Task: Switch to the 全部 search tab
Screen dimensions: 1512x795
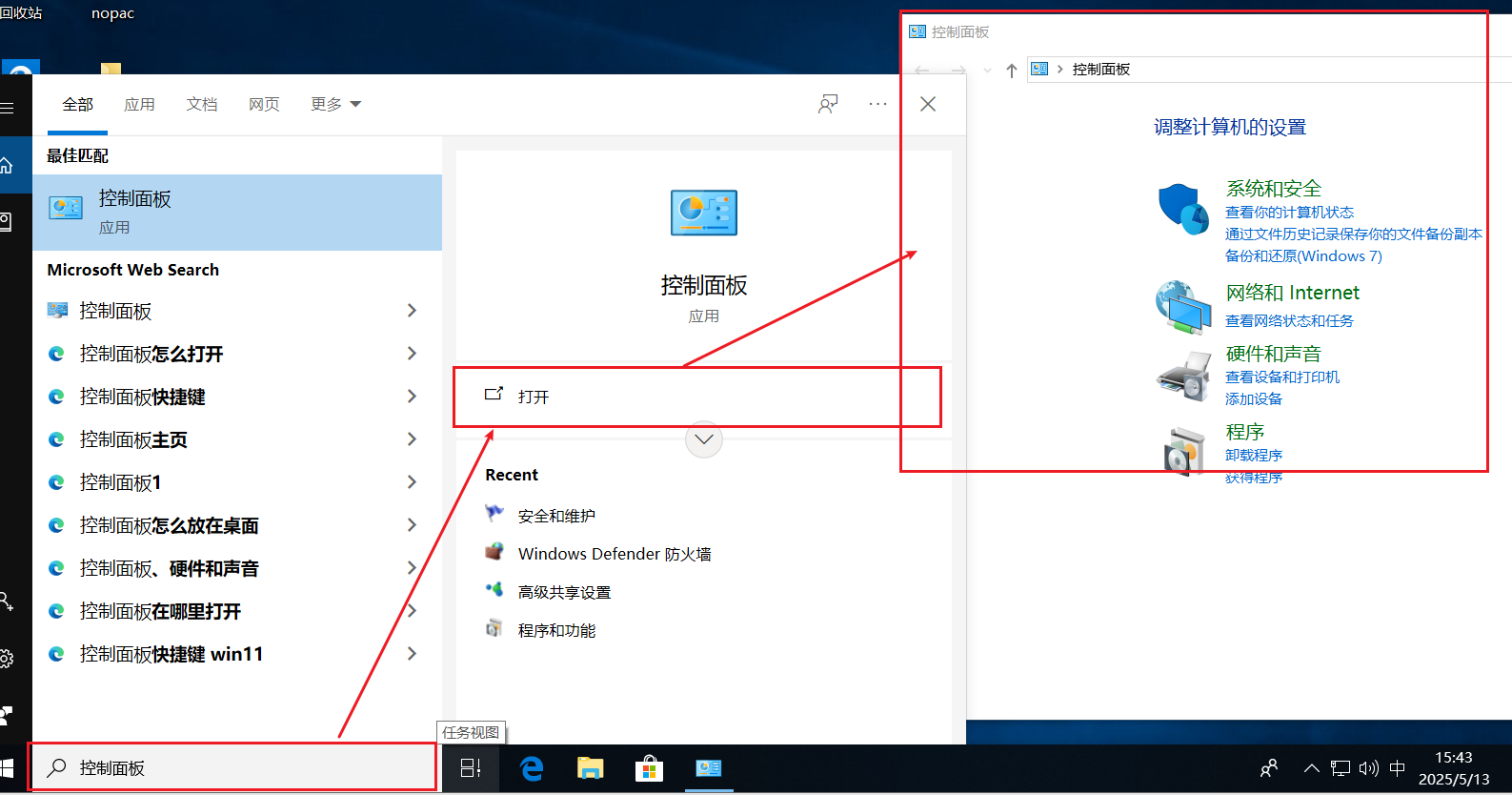Action: click(78, 104)
